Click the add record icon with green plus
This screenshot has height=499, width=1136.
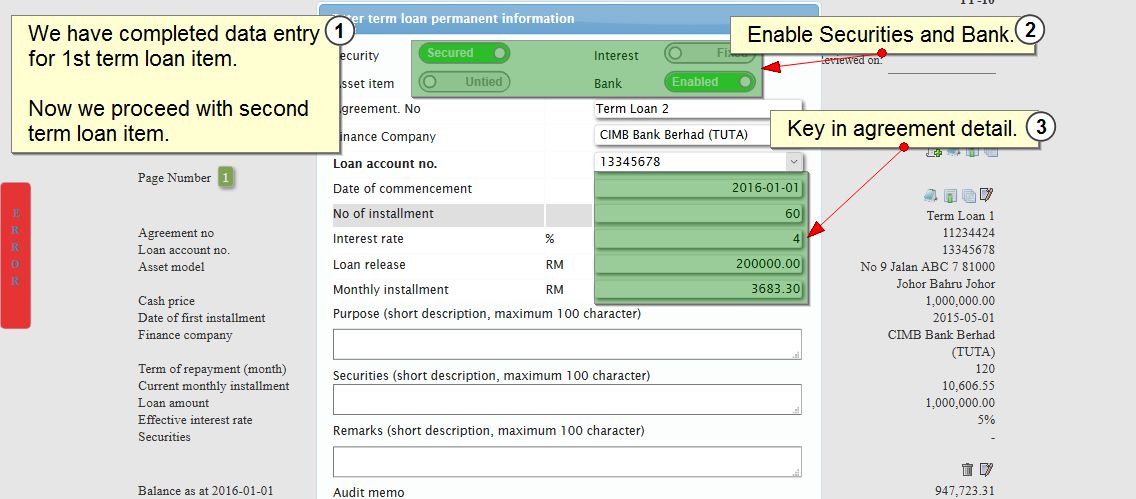click(934, 151)
